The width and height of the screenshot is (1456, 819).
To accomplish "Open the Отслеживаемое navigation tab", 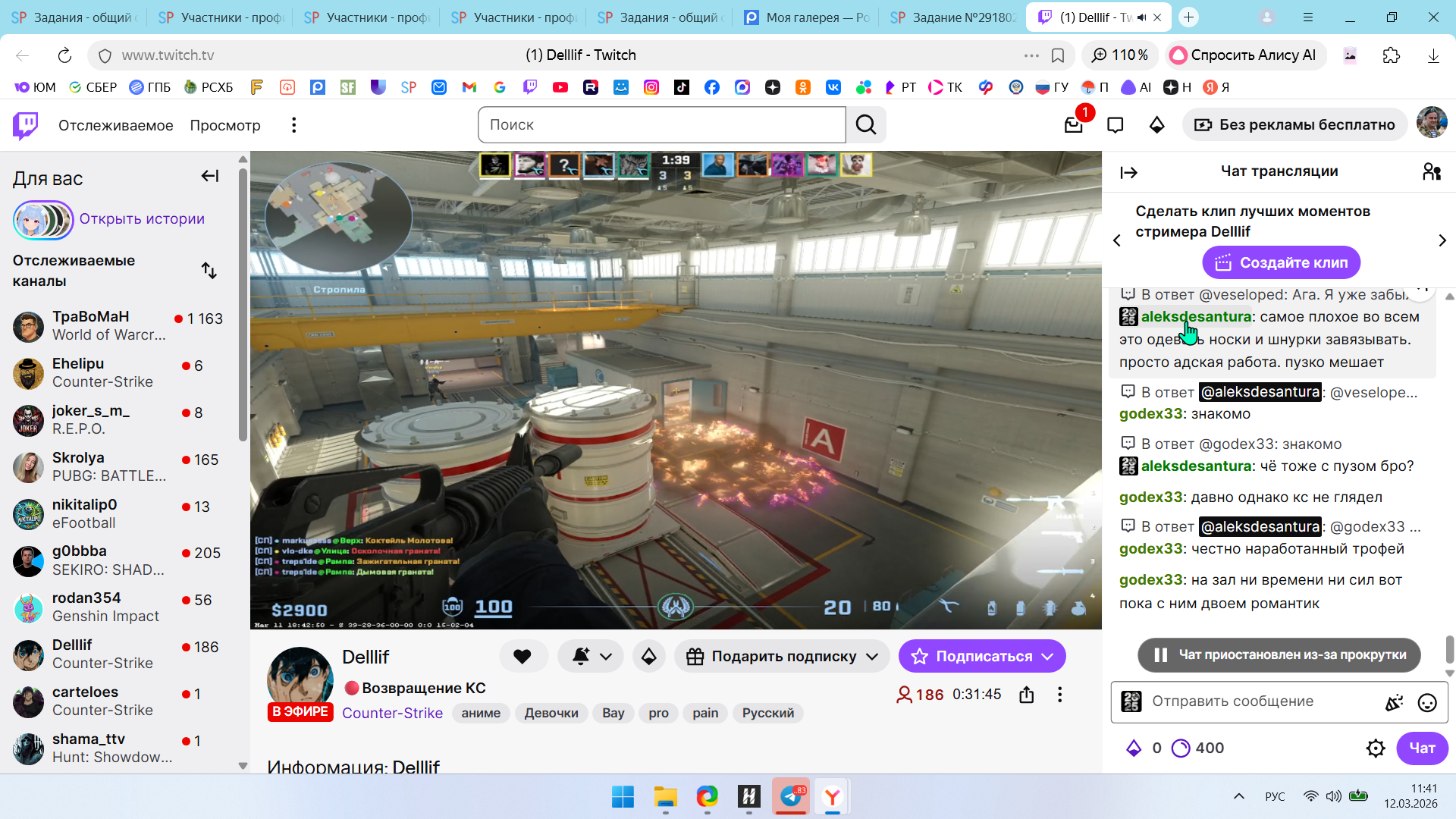I will coord(115,125).
